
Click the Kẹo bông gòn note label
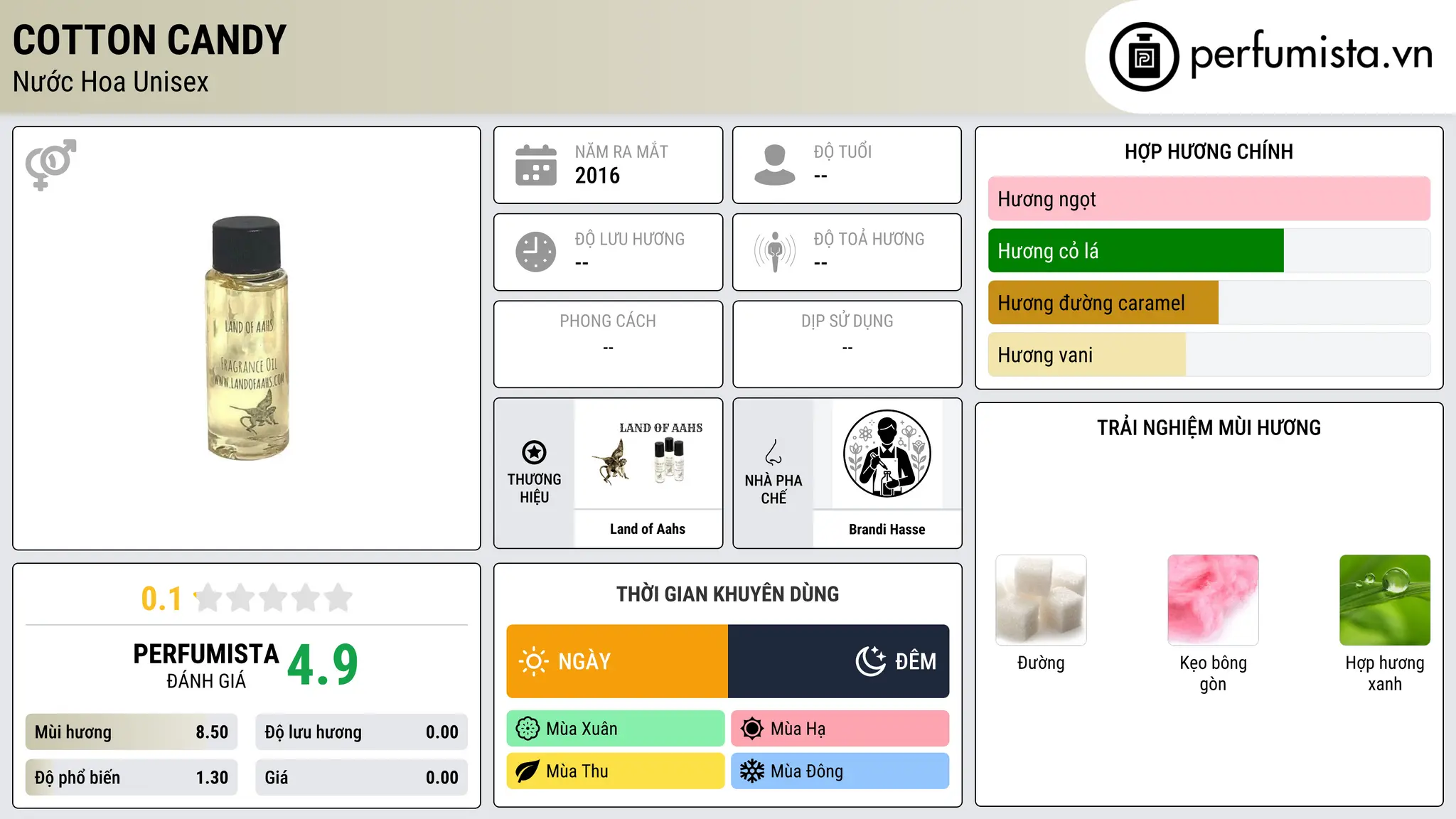pyautogui.click(x=1213, y=673)
